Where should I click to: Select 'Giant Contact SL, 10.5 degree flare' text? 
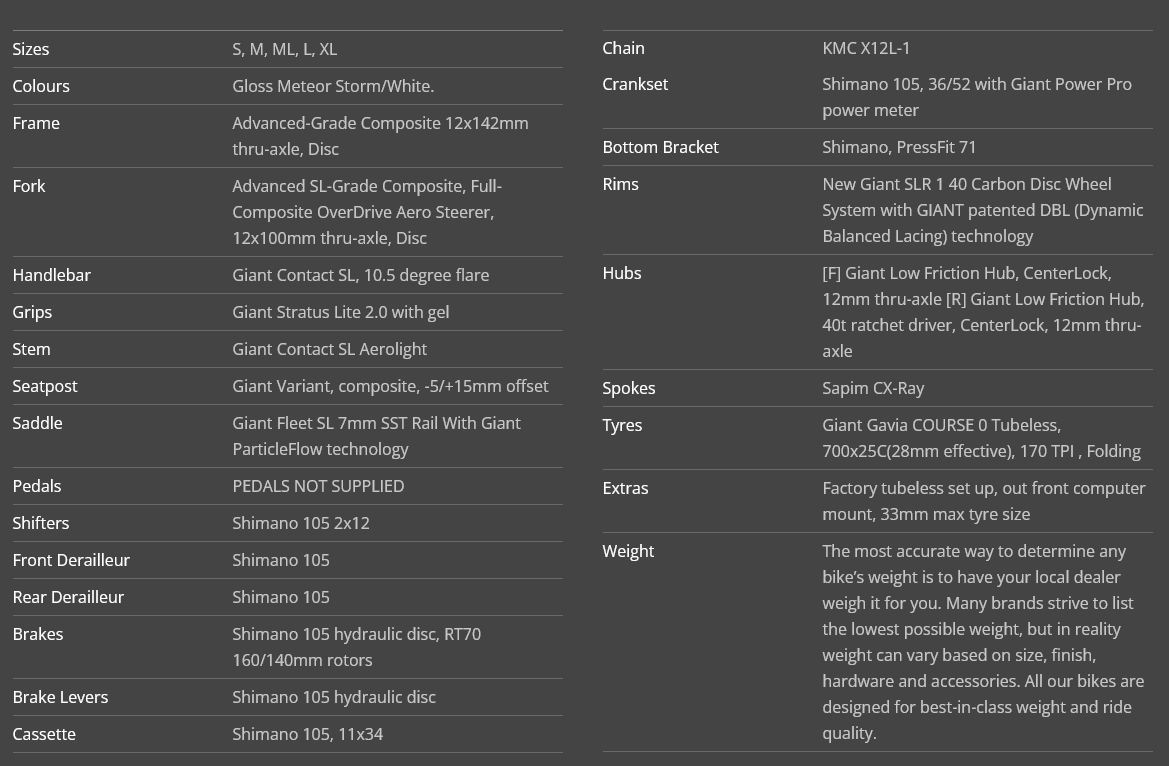point(360,275)
